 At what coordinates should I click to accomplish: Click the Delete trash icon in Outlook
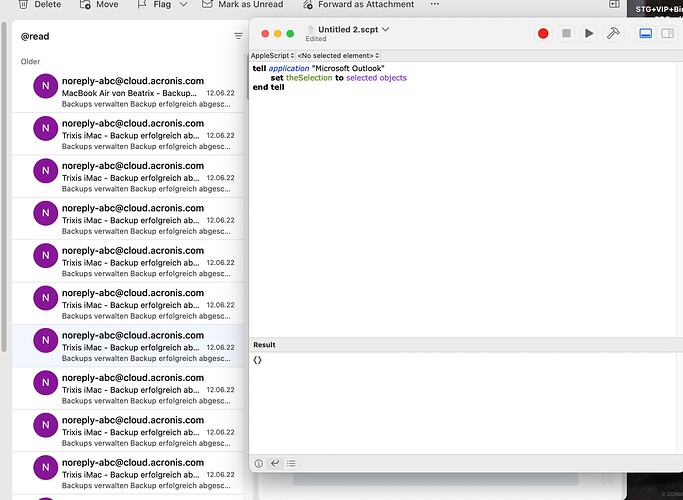pos(24,4)
